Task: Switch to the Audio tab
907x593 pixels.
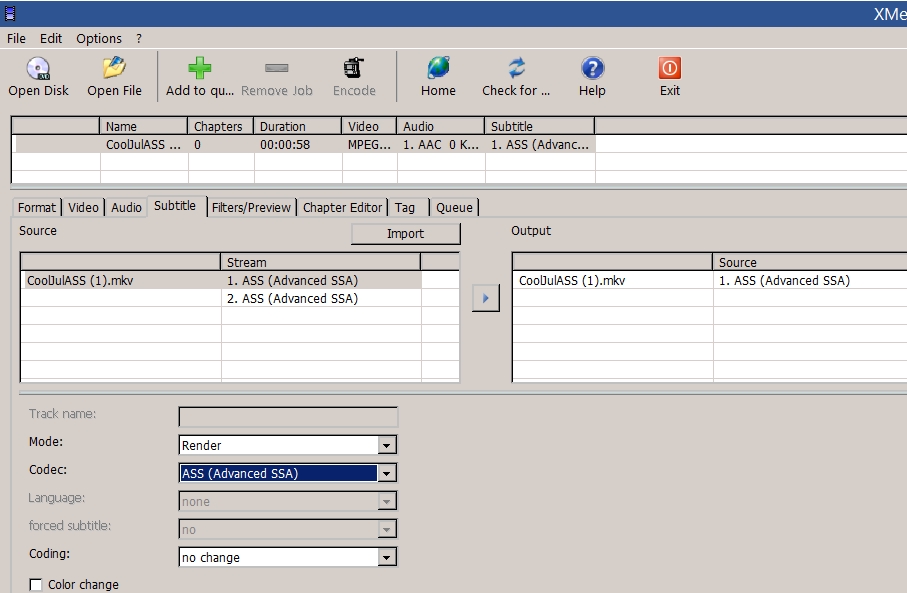Action: [x=126, y=207]
